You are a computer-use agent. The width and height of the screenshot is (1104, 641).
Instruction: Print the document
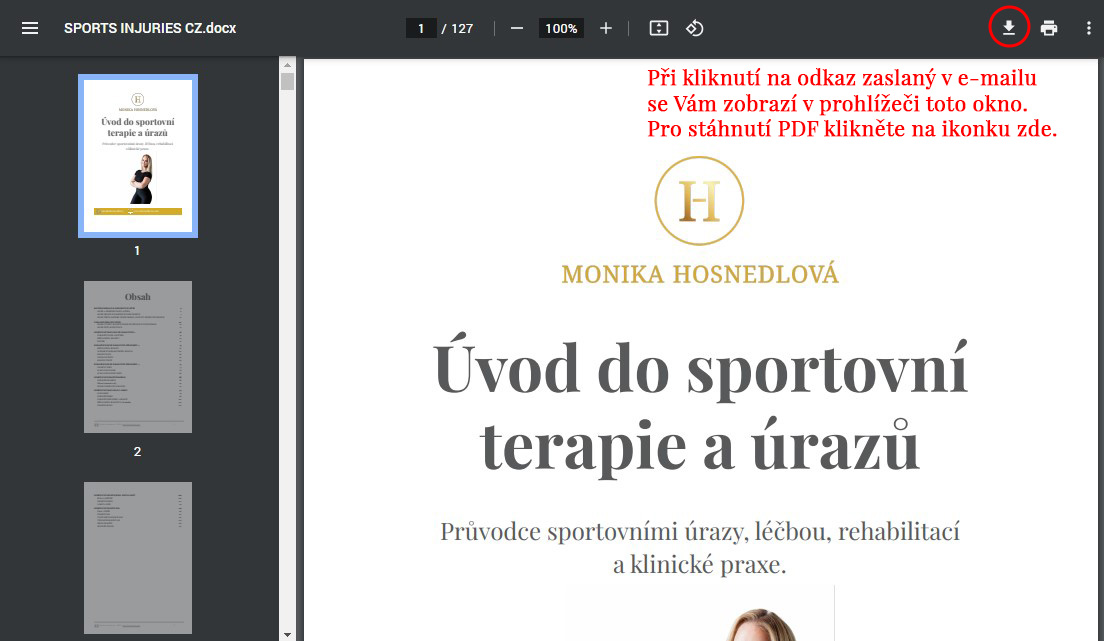(1048, 28)
